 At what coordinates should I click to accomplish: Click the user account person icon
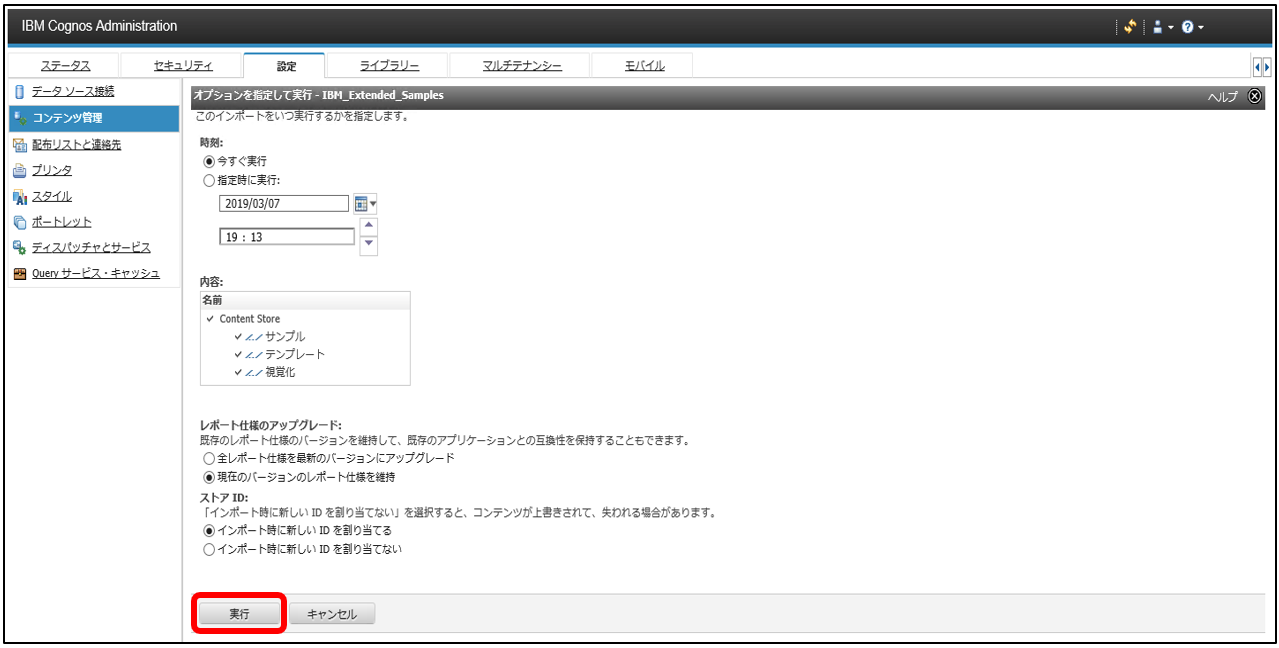pyautogui.click(x=1157, y=27)
